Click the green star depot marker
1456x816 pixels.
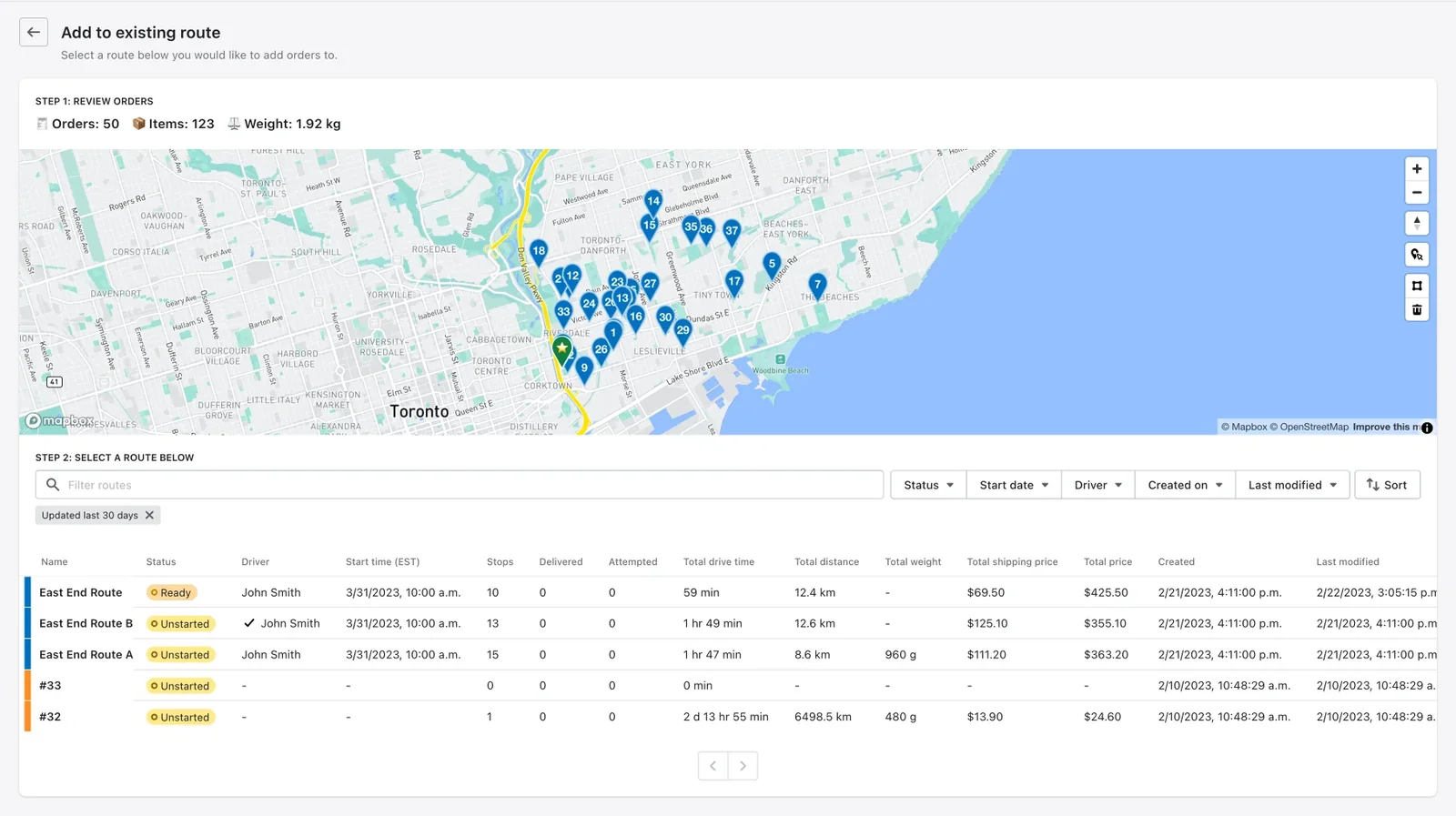click(562, 349)
